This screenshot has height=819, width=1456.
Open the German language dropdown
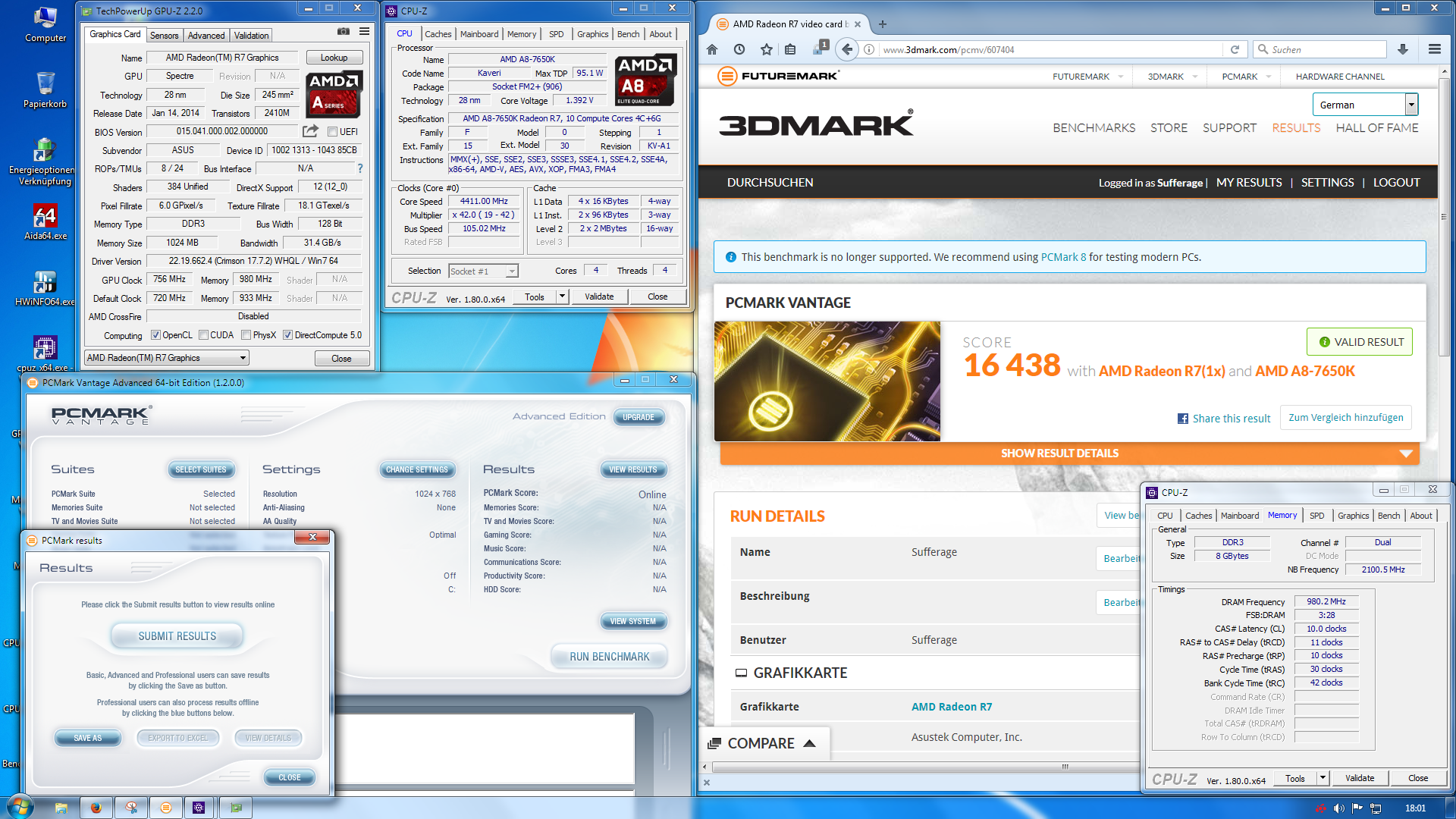(x=1365, y=105)
